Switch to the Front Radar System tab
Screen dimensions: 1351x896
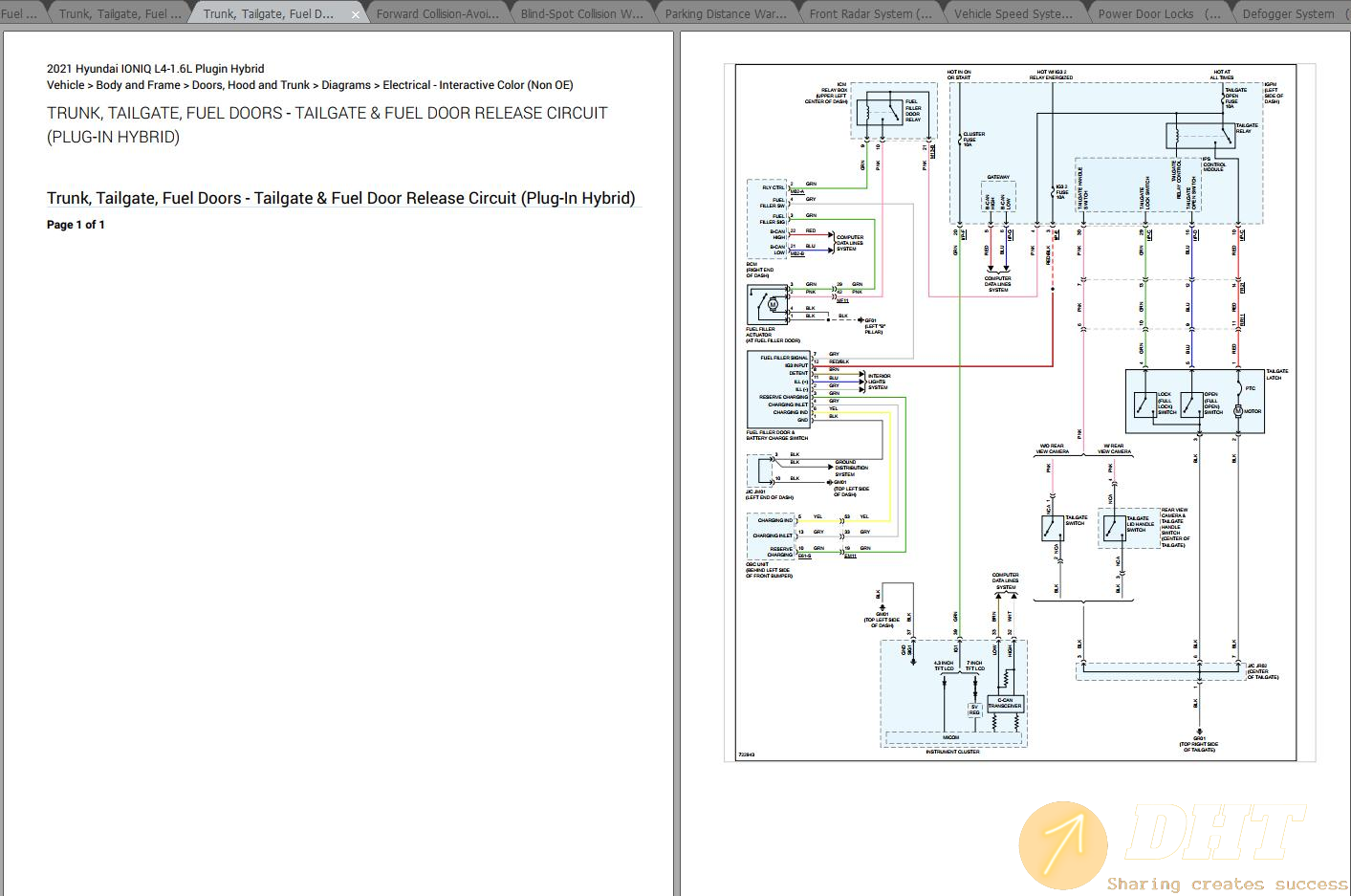coord(870,13)
